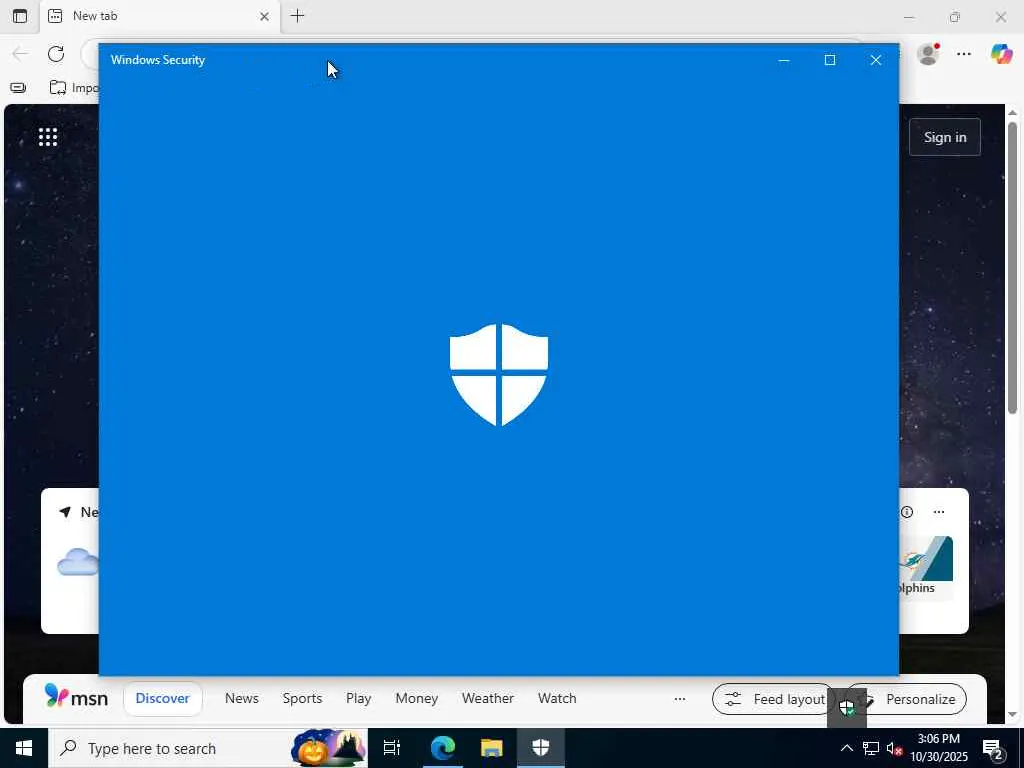Open the Money section

[417, 698]
